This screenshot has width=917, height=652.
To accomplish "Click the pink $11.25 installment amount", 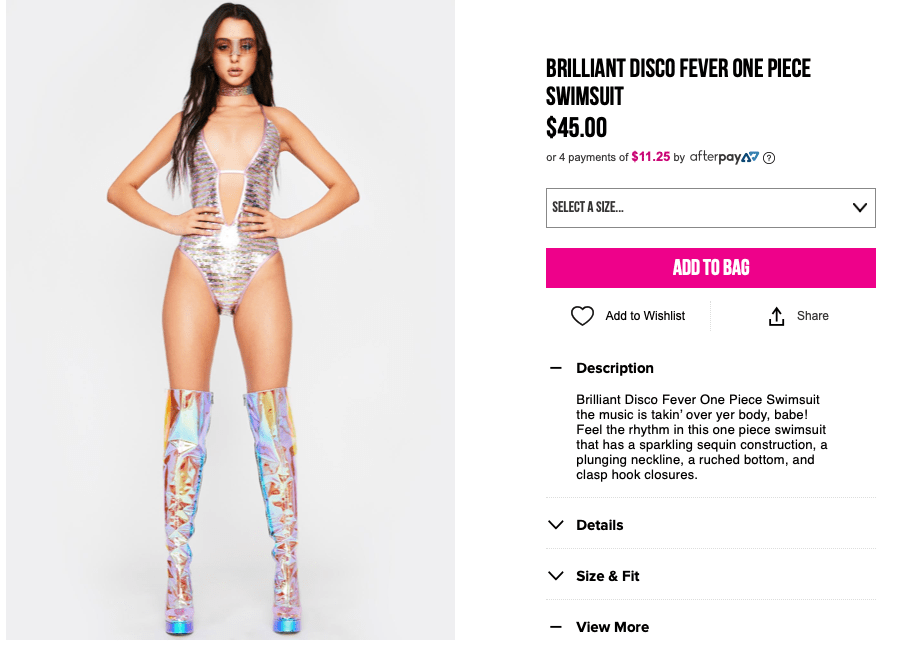I will pos(650,157).
